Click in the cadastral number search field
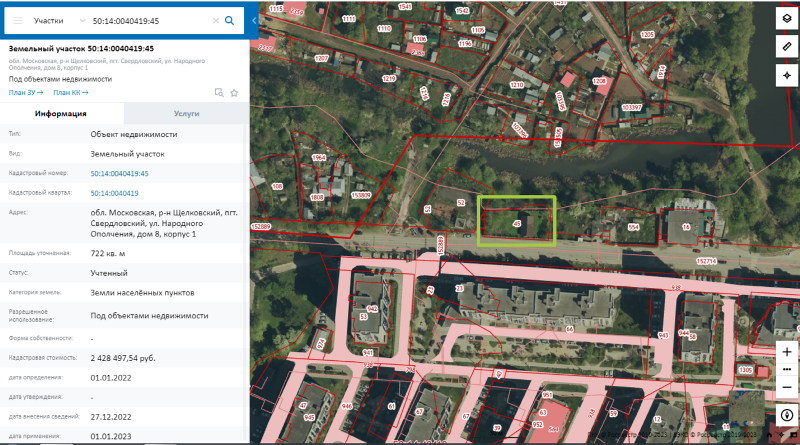Screen dimensions: 800x445 coord(150,20)
